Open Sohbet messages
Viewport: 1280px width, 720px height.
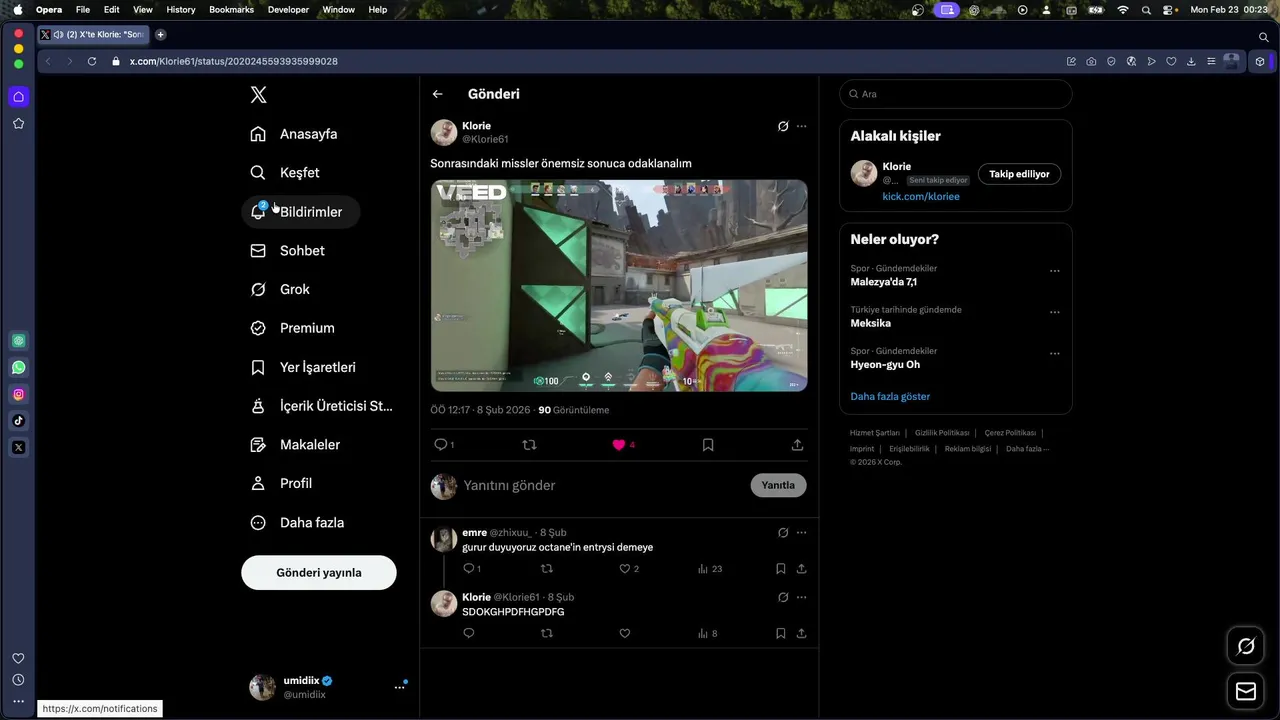pyautogui.click(x=288, y=251)
